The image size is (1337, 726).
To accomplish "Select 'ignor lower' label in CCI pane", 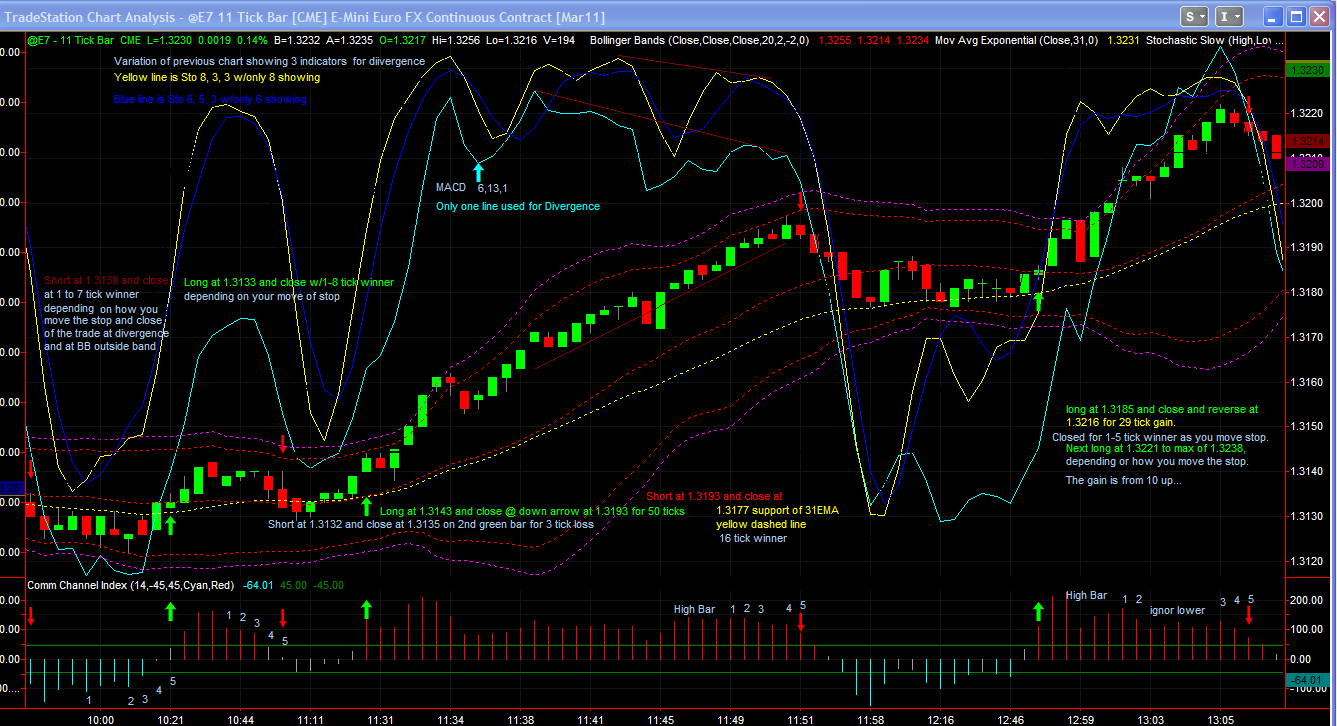I will [1177, 610].
